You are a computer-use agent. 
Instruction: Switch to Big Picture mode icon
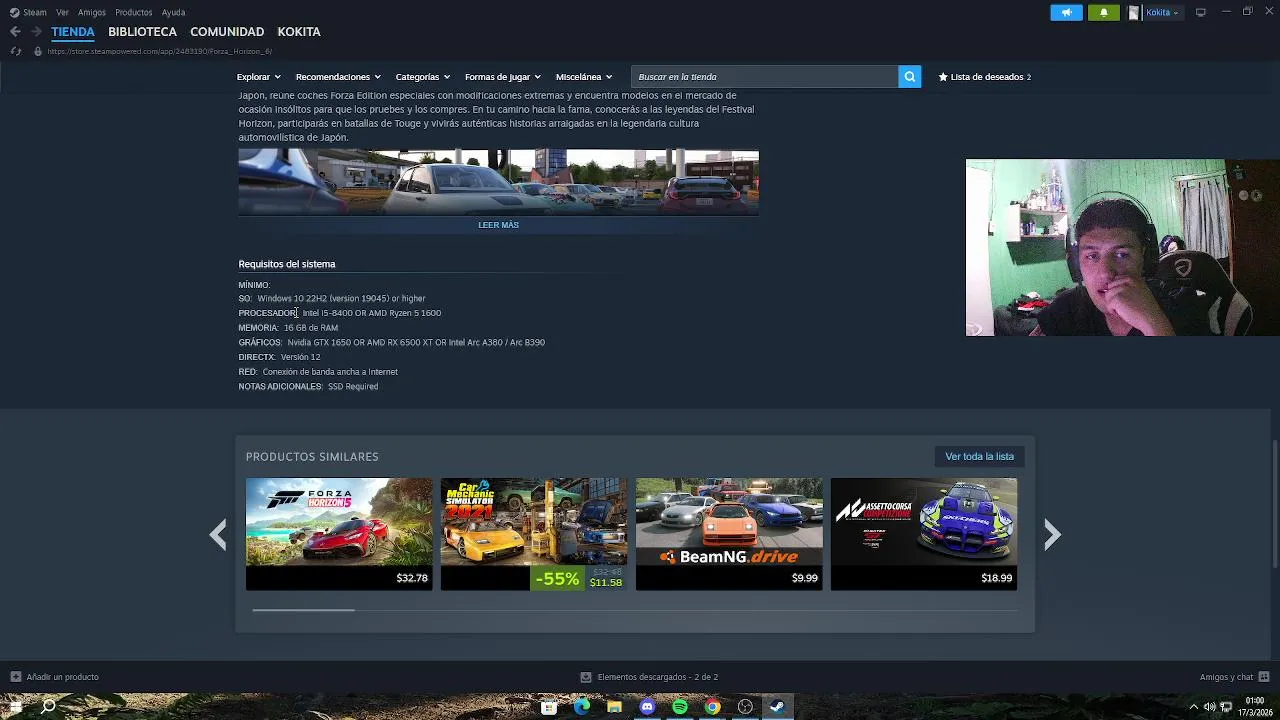tap(1200, 12)
